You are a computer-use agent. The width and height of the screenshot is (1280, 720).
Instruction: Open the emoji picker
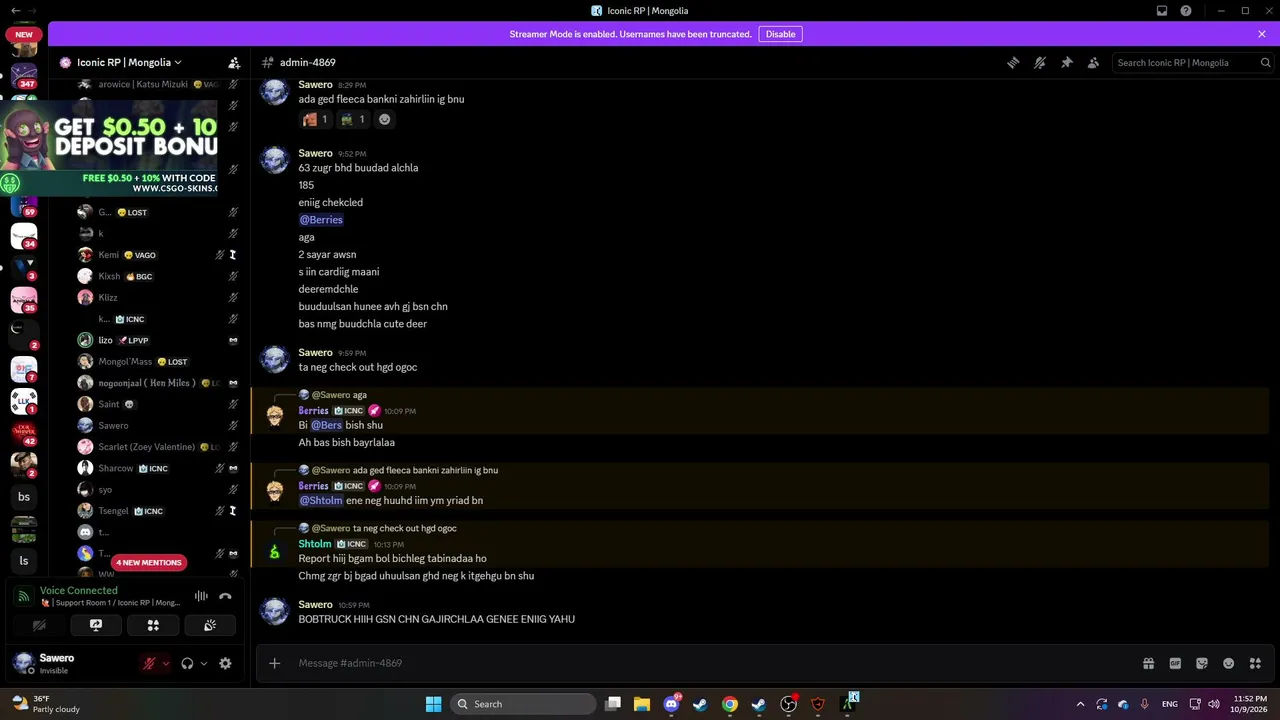[1229, 663]
